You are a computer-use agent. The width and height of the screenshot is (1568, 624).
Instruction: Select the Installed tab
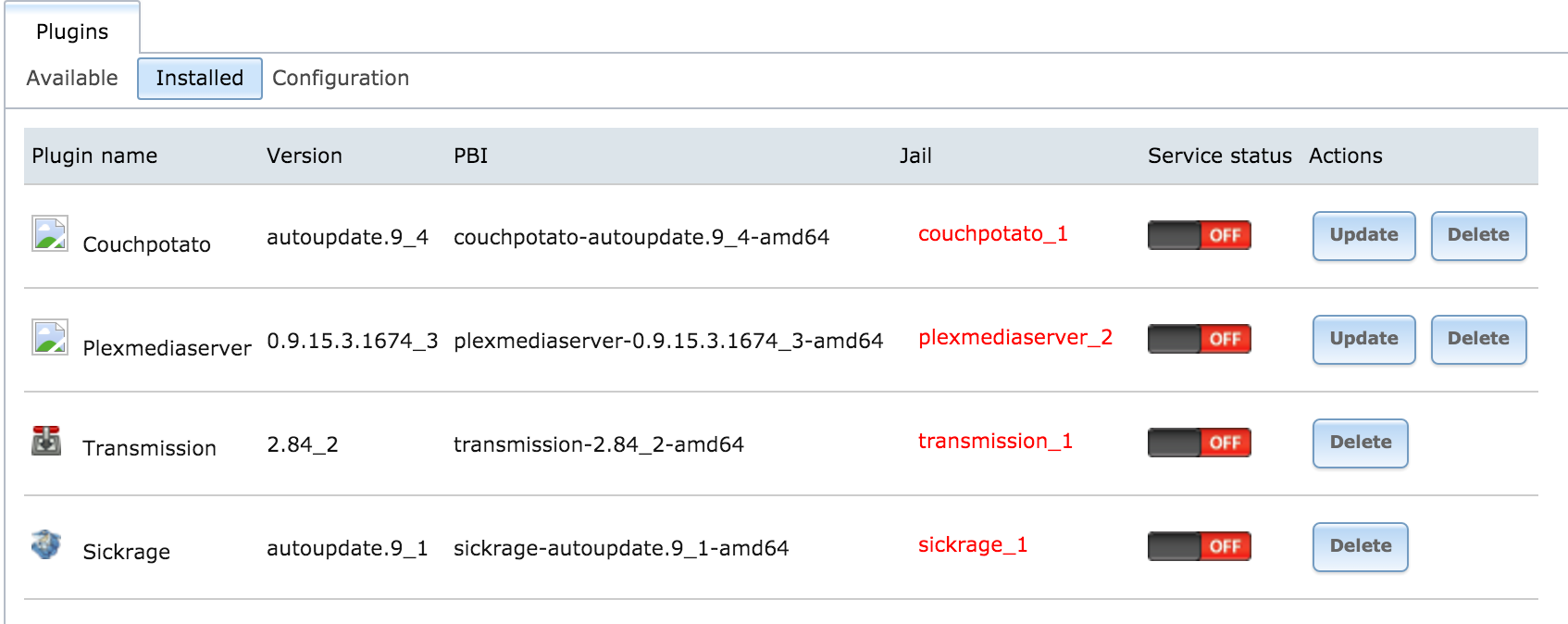(200, 78)
